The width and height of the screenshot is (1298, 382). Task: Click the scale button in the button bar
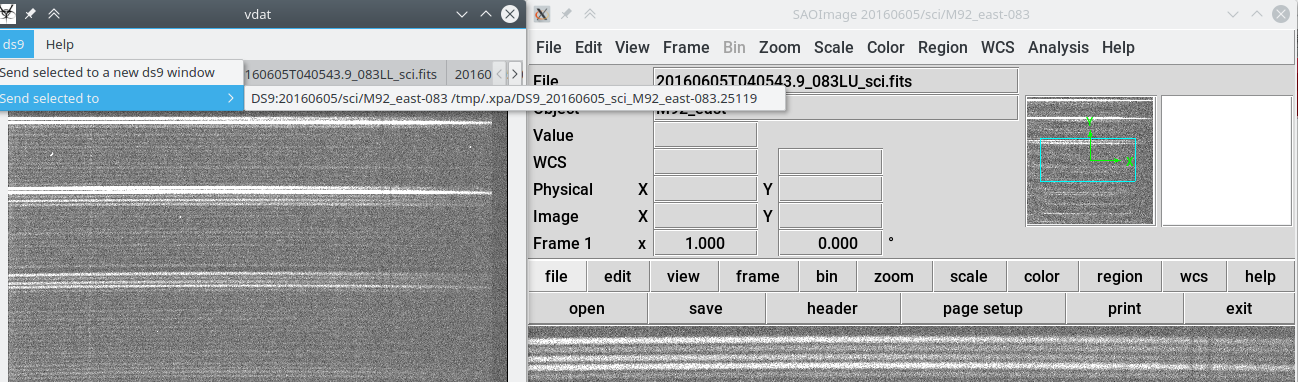(968, 277)
